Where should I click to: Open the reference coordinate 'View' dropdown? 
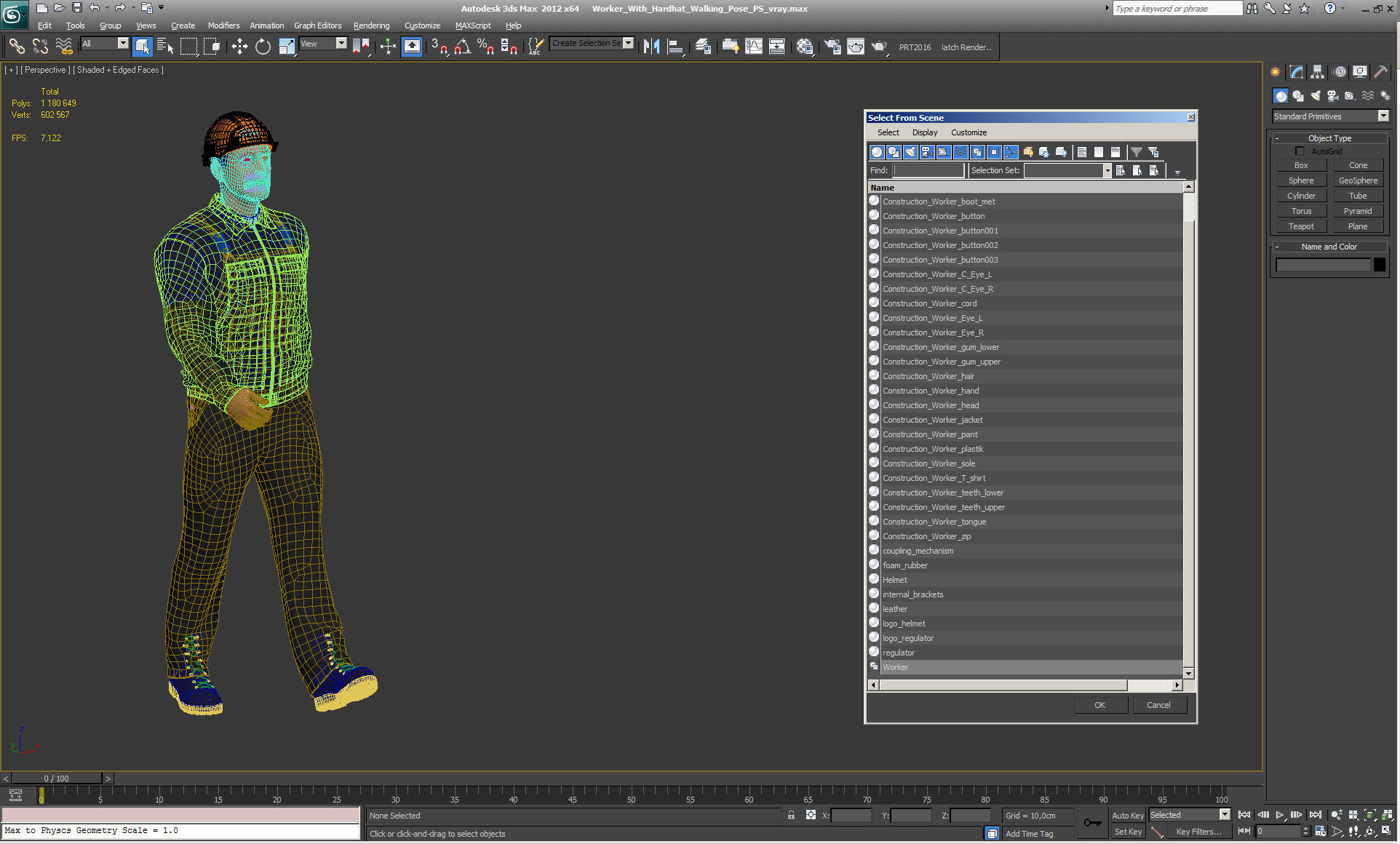click(x=341, y=44)
